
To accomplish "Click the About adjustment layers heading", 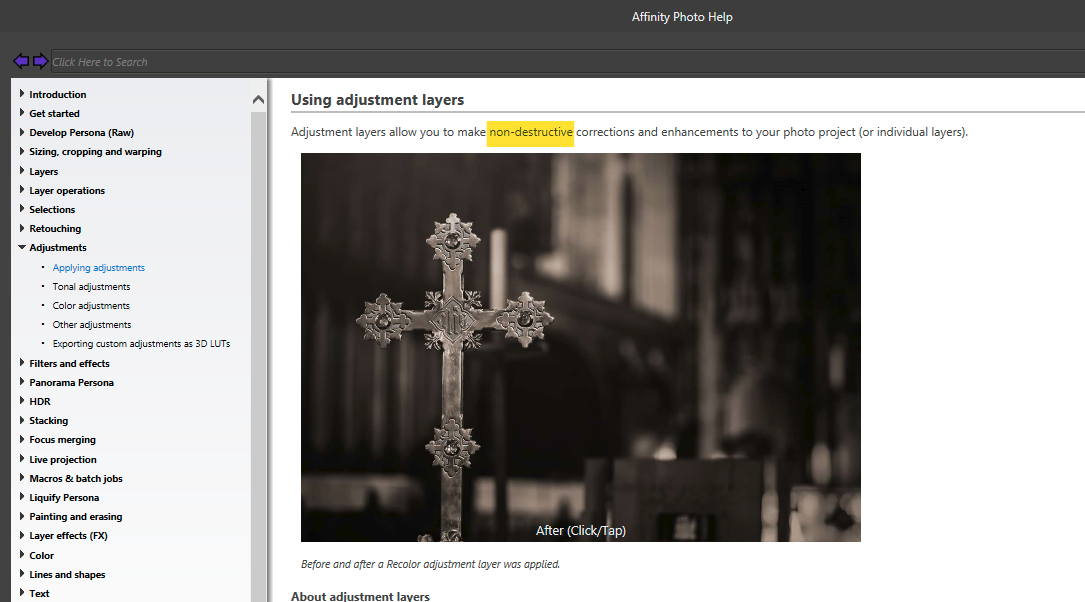I will pyautogui.click(x=360, y=596).
